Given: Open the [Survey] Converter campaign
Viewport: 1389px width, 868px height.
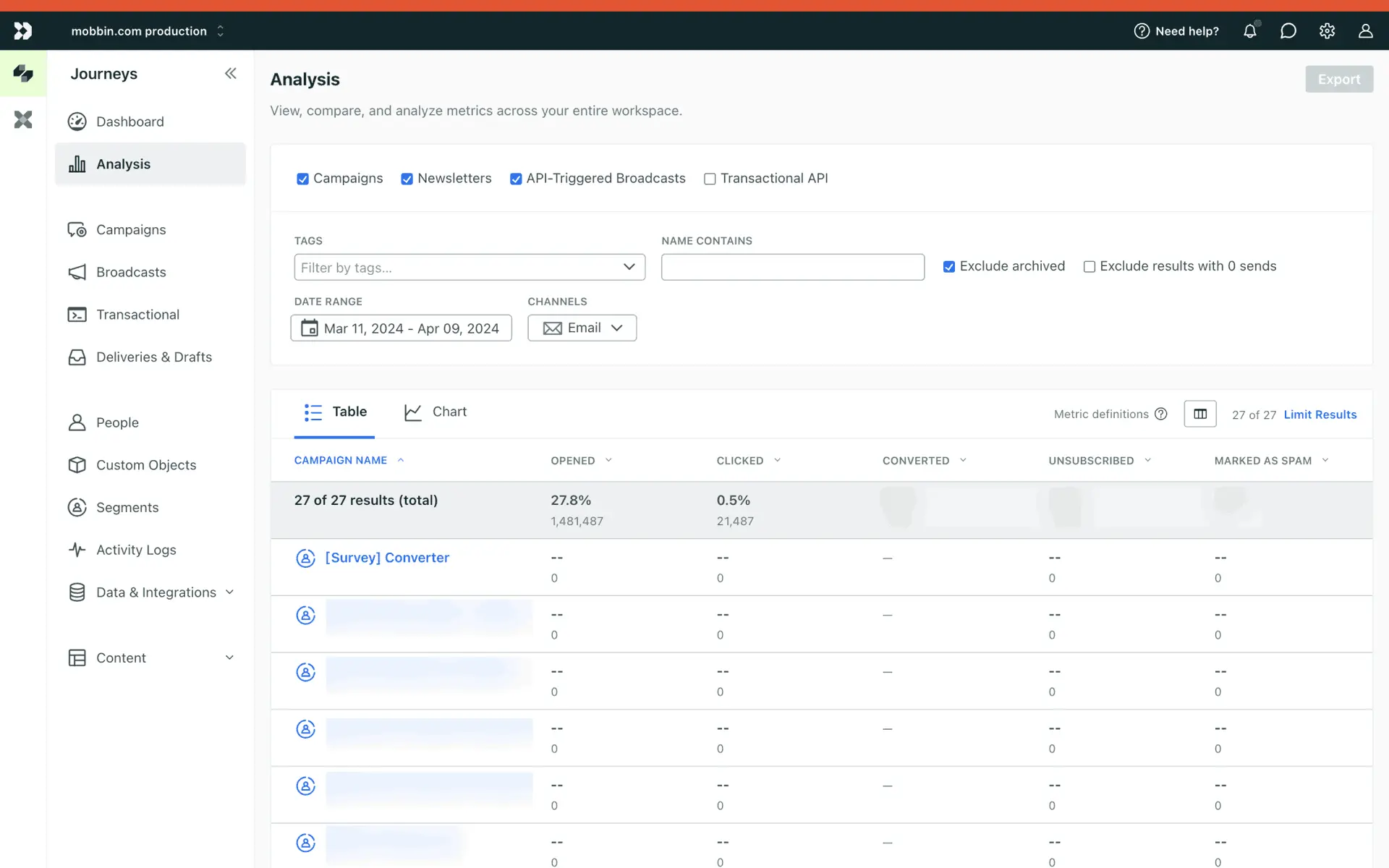Looking at the screenshot, I should click(x=387, y=558).
